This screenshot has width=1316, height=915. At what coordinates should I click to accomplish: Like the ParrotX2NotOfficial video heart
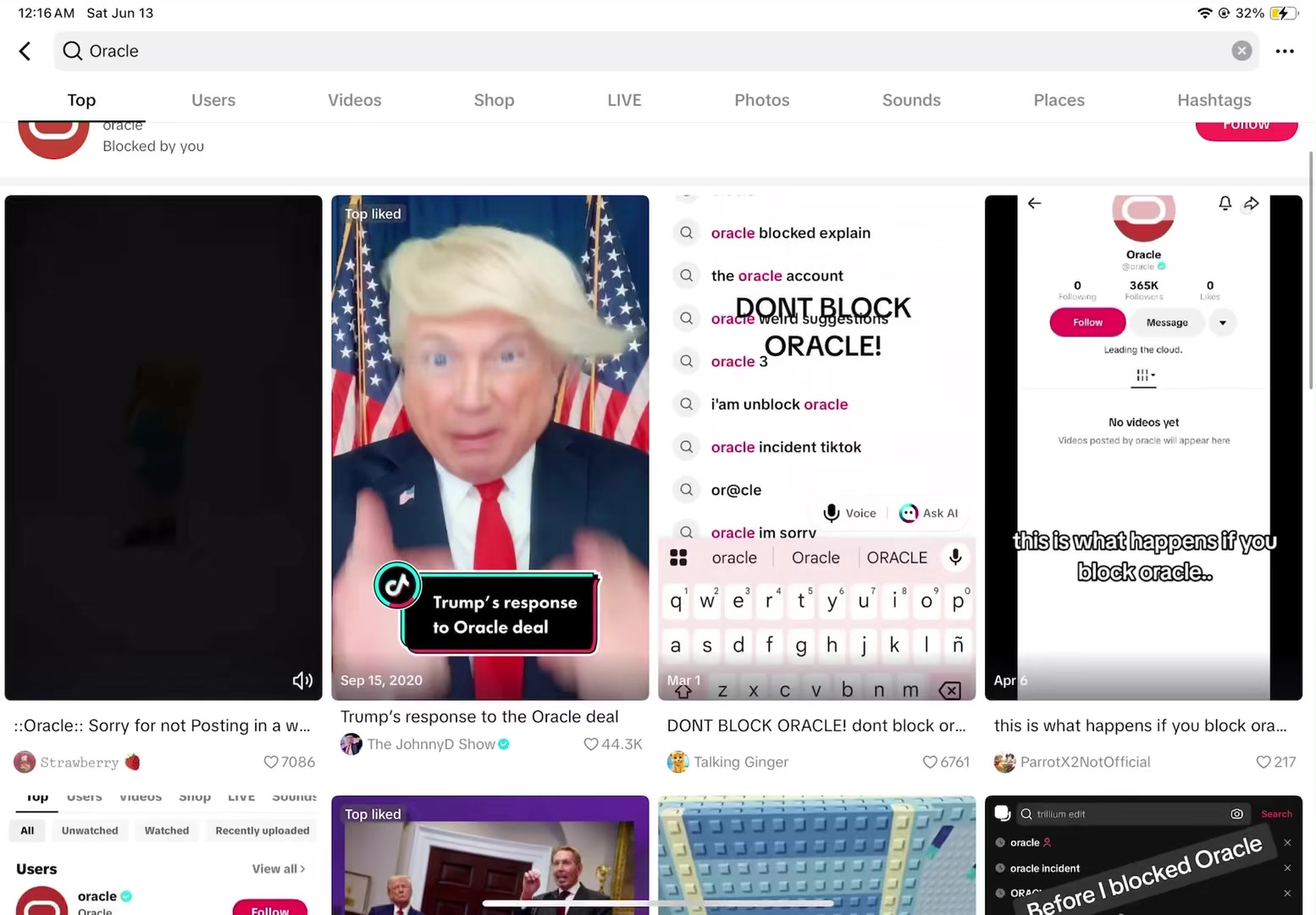(1263, 762)
